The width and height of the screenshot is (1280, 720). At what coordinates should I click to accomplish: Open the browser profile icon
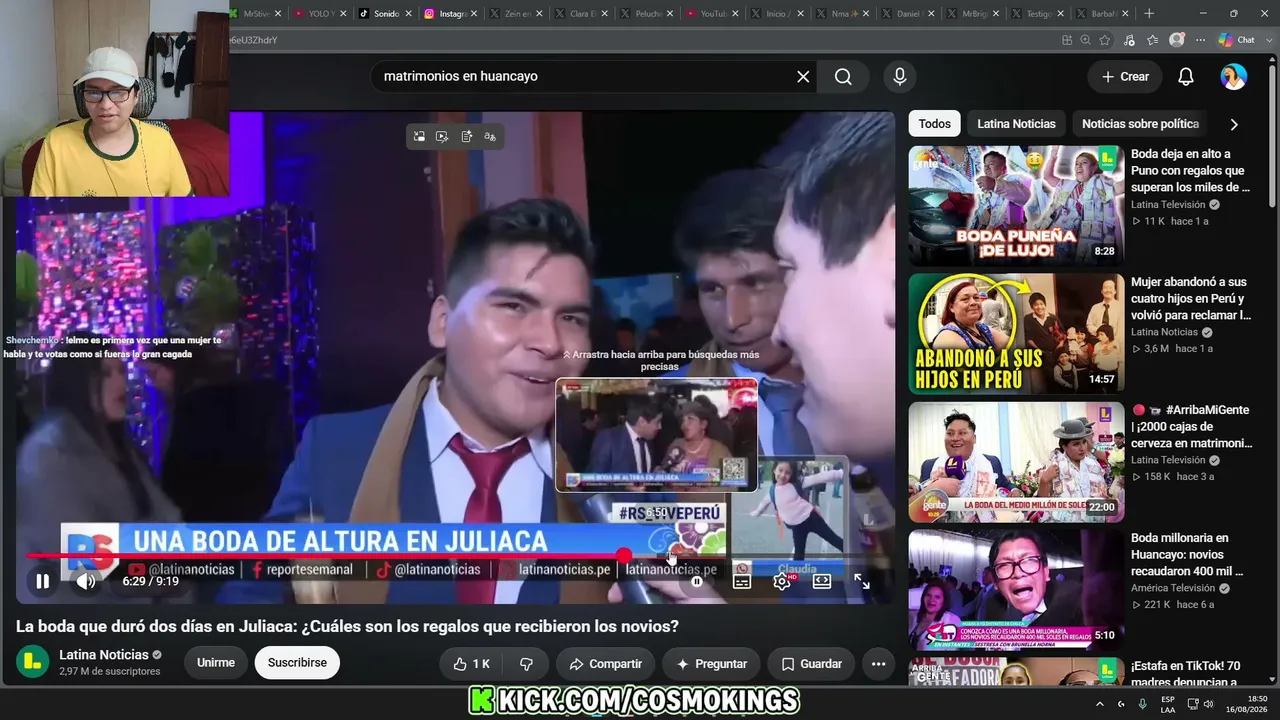coord(1177,40)
